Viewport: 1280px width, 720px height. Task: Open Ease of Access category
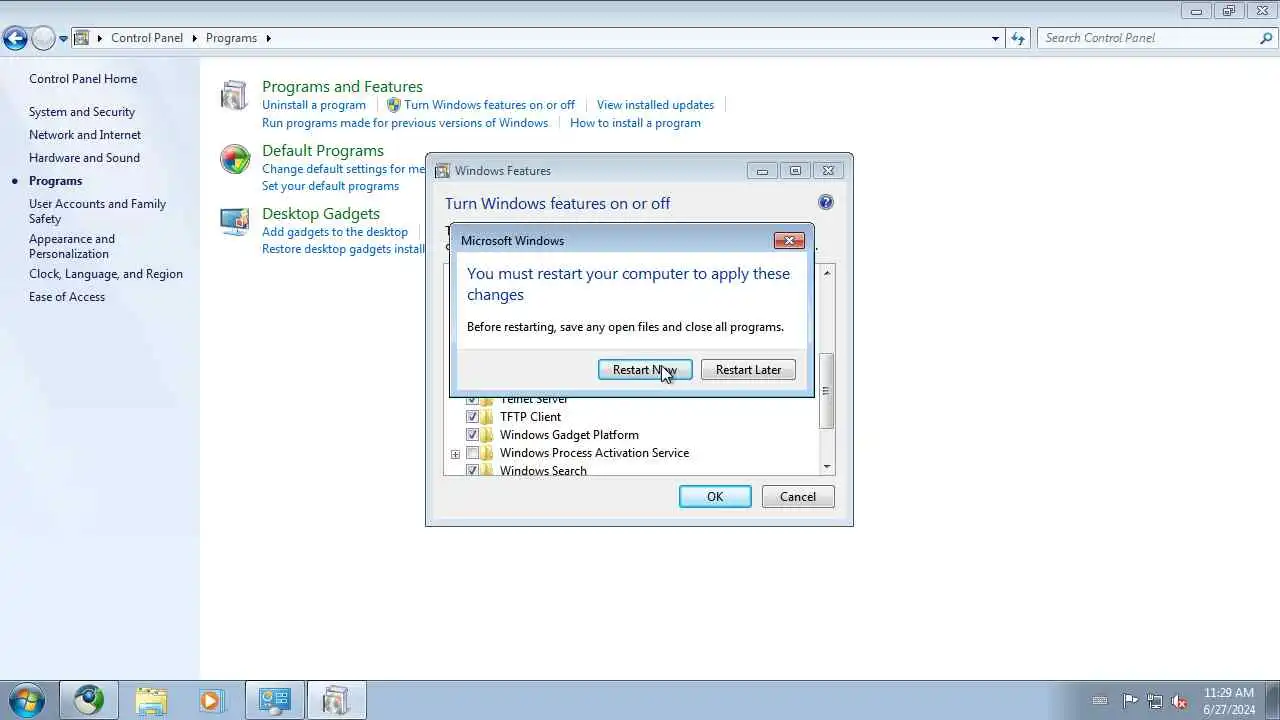[67, 297]
